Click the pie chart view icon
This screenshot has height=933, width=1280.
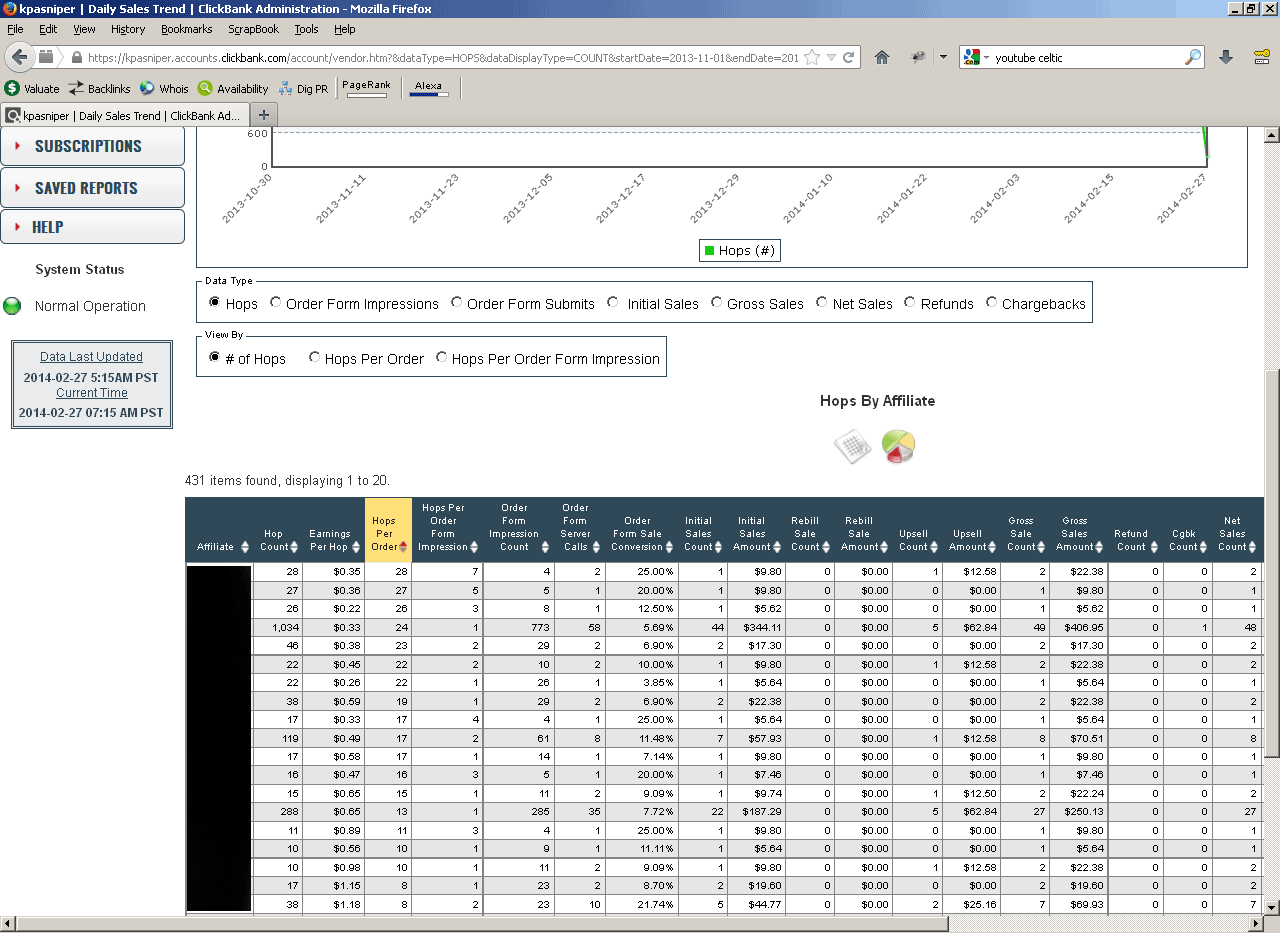tap(898, 447)
